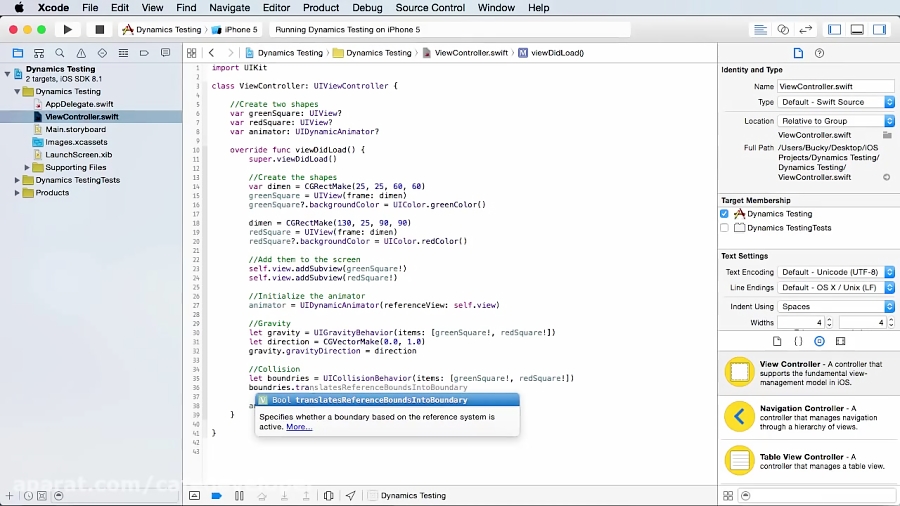
Task: Open the breakpoint navigator
Action: click(x=144, y=53)
